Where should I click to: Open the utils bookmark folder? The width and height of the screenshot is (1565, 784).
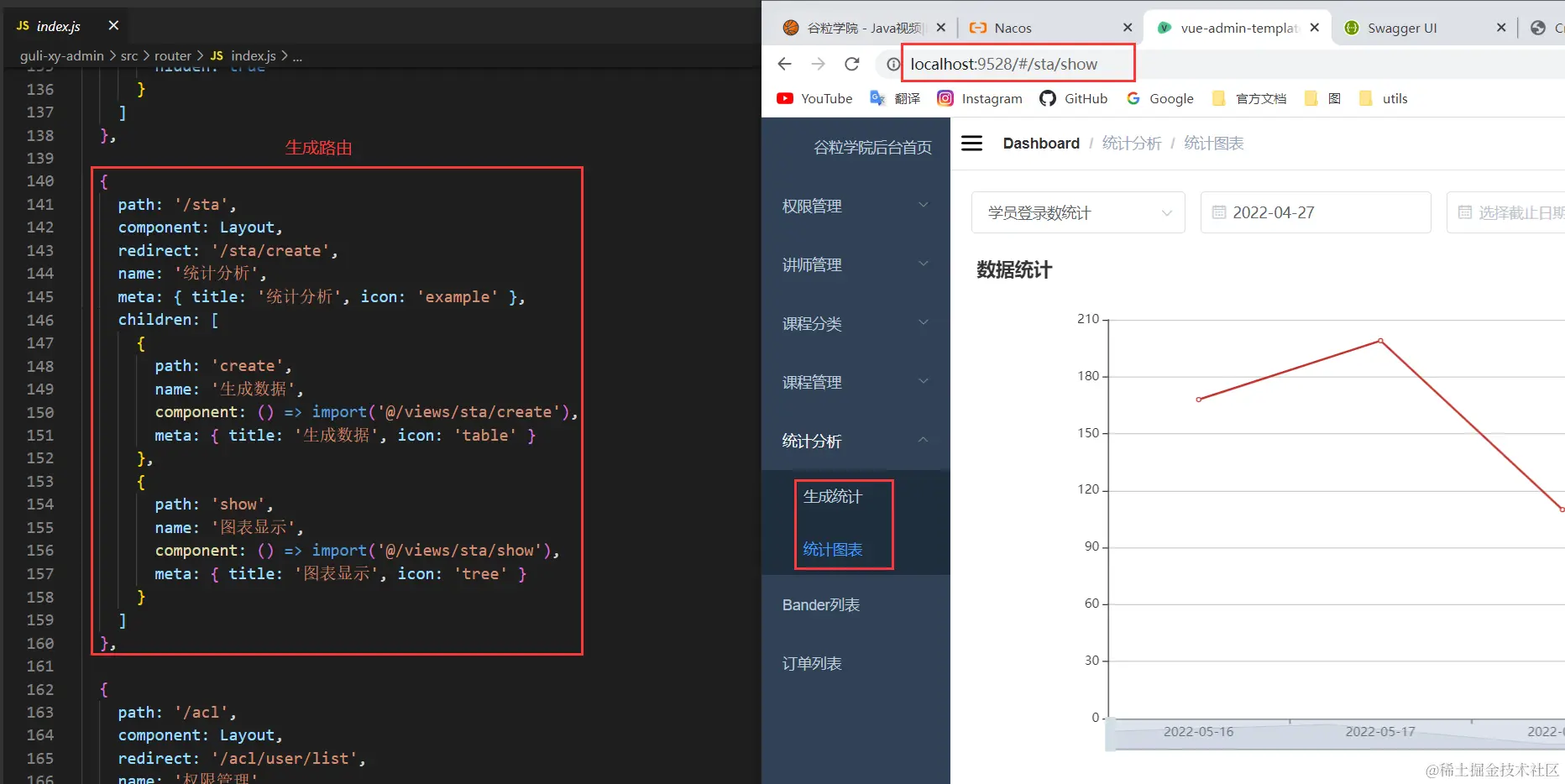coord(1383,98)
